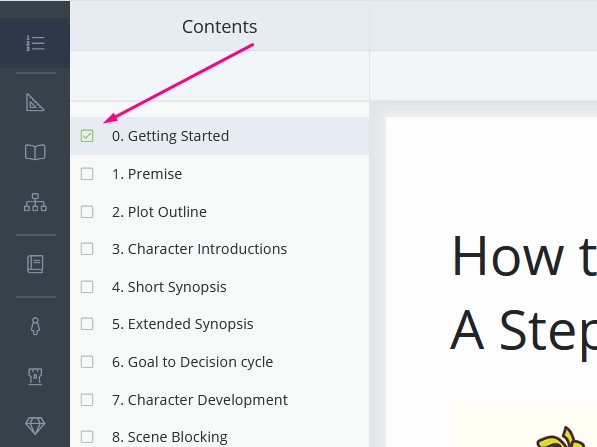Select the diamond gem sidebar icon

click(35, 426)
